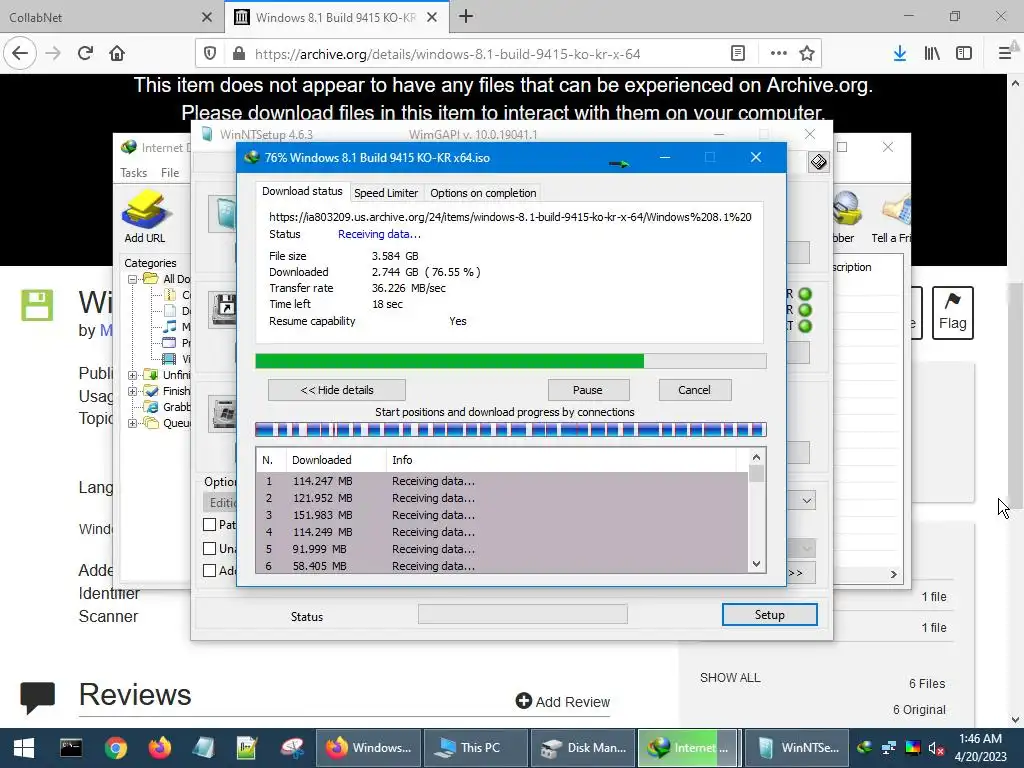Reload the archive.org page
The width and height of the screenshot is (1024, 768).
(x=85, y=54)
